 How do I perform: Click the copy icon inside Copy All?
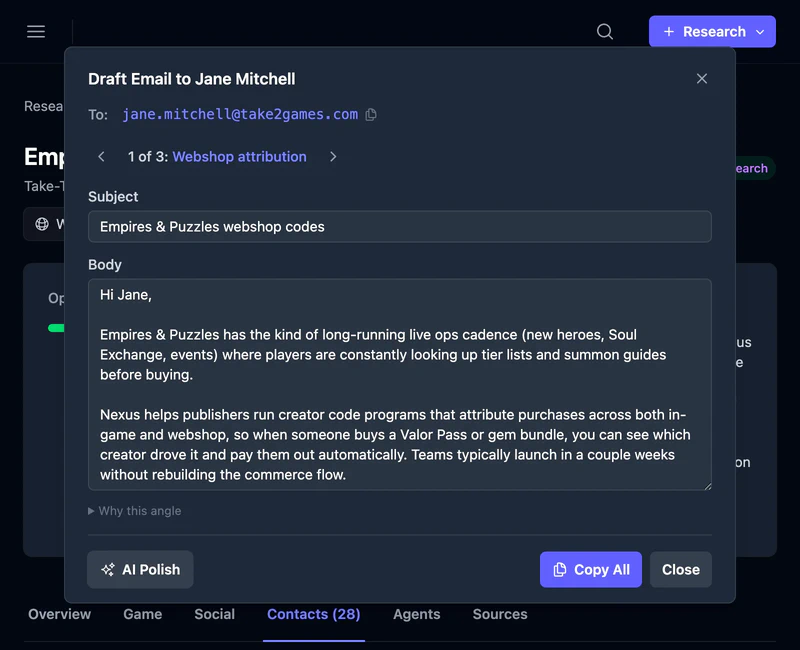click(x=562, y=569)
